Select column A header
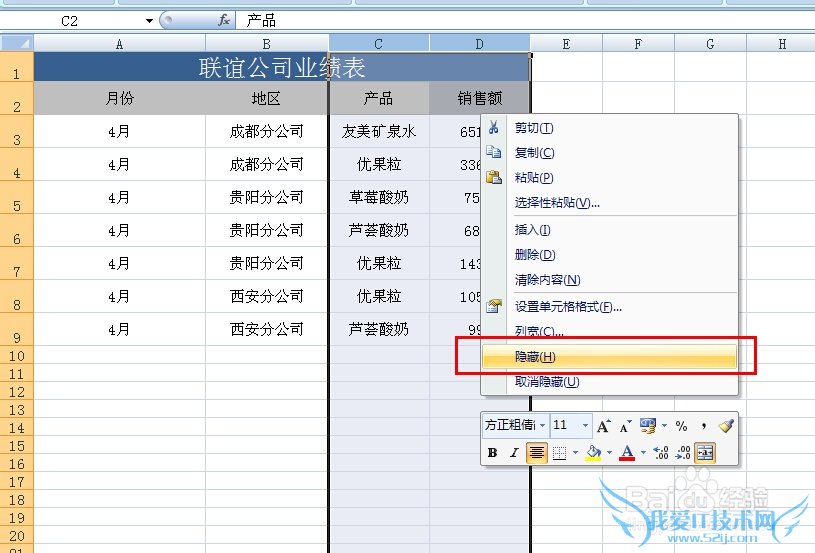Screen dimensions: 815x553 point(120,44)
